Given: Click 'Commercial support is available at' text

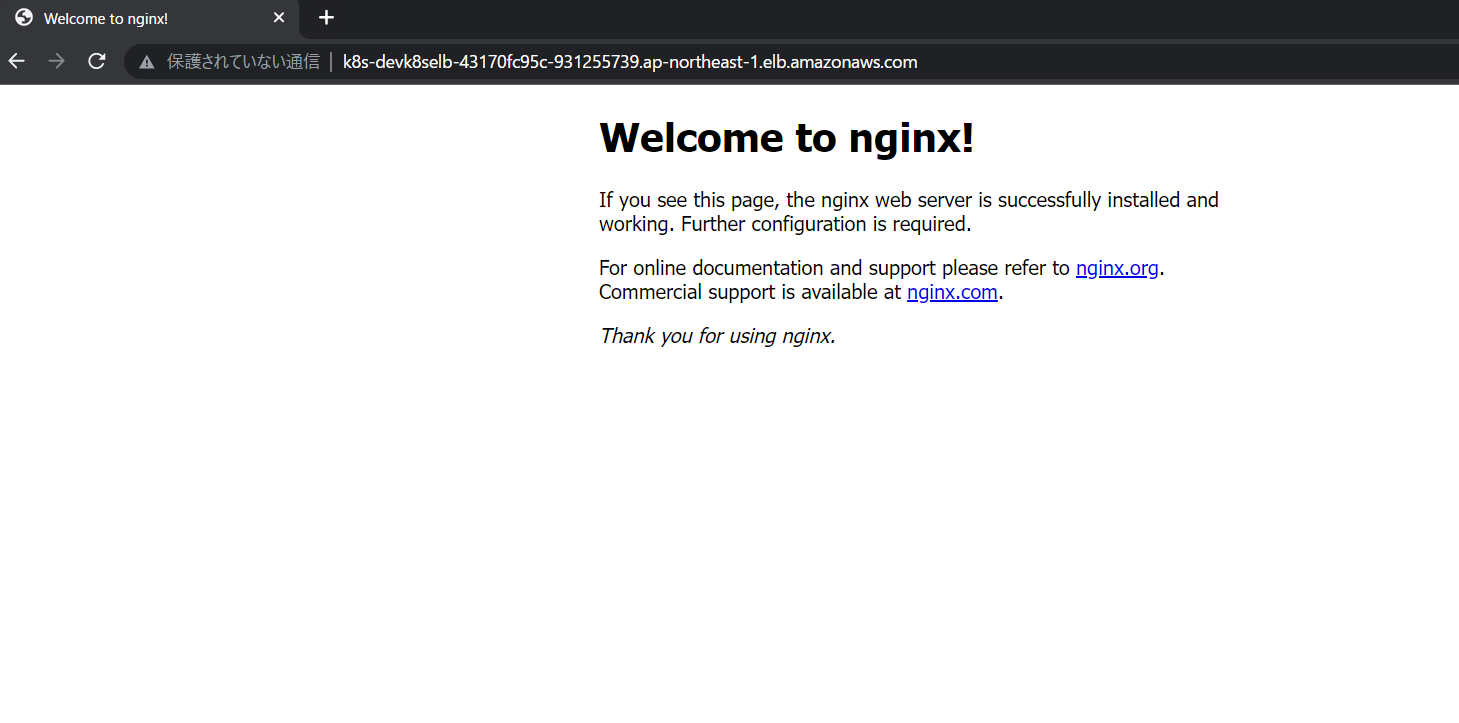Looking at the screenshot, I should [750, 292].
